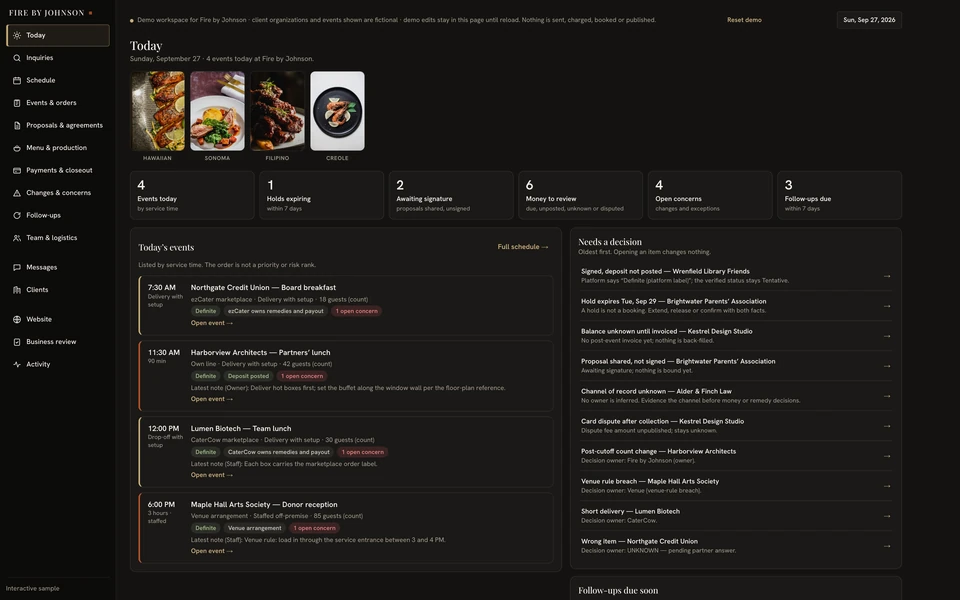960x600 pixels.
Task: Click open concern badge on Harborview event
Action: pyautogui.click(x=302, y=377)
